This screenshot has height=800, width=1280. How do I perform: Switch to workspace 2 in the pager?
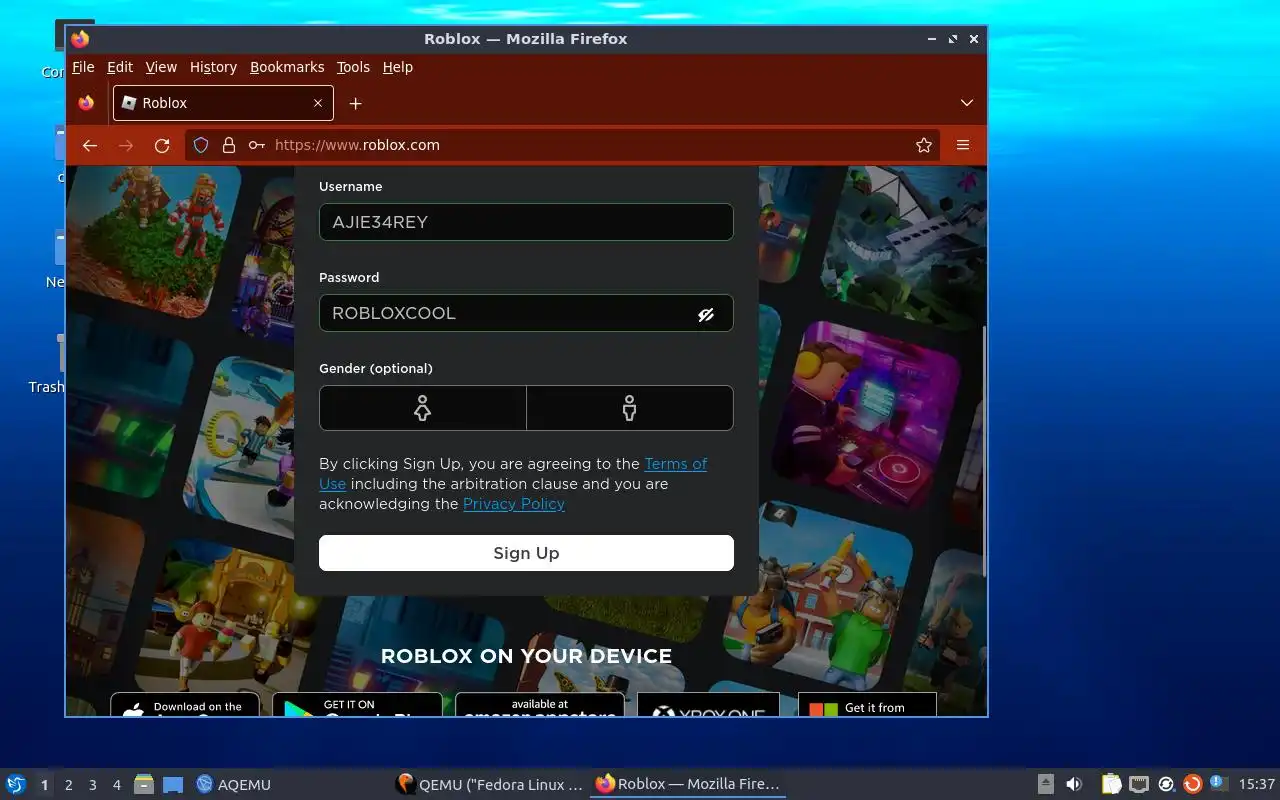(69, 785)
